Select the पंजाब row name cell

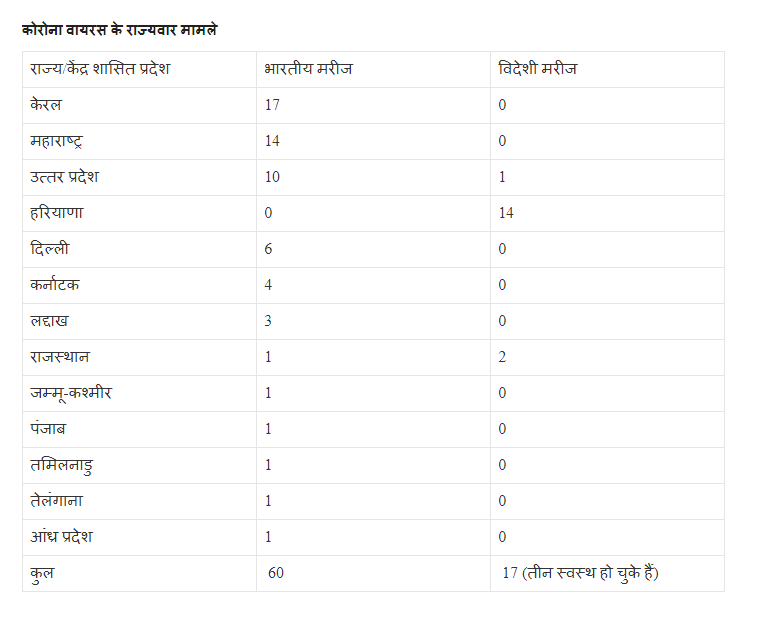(x=139, y=430)
